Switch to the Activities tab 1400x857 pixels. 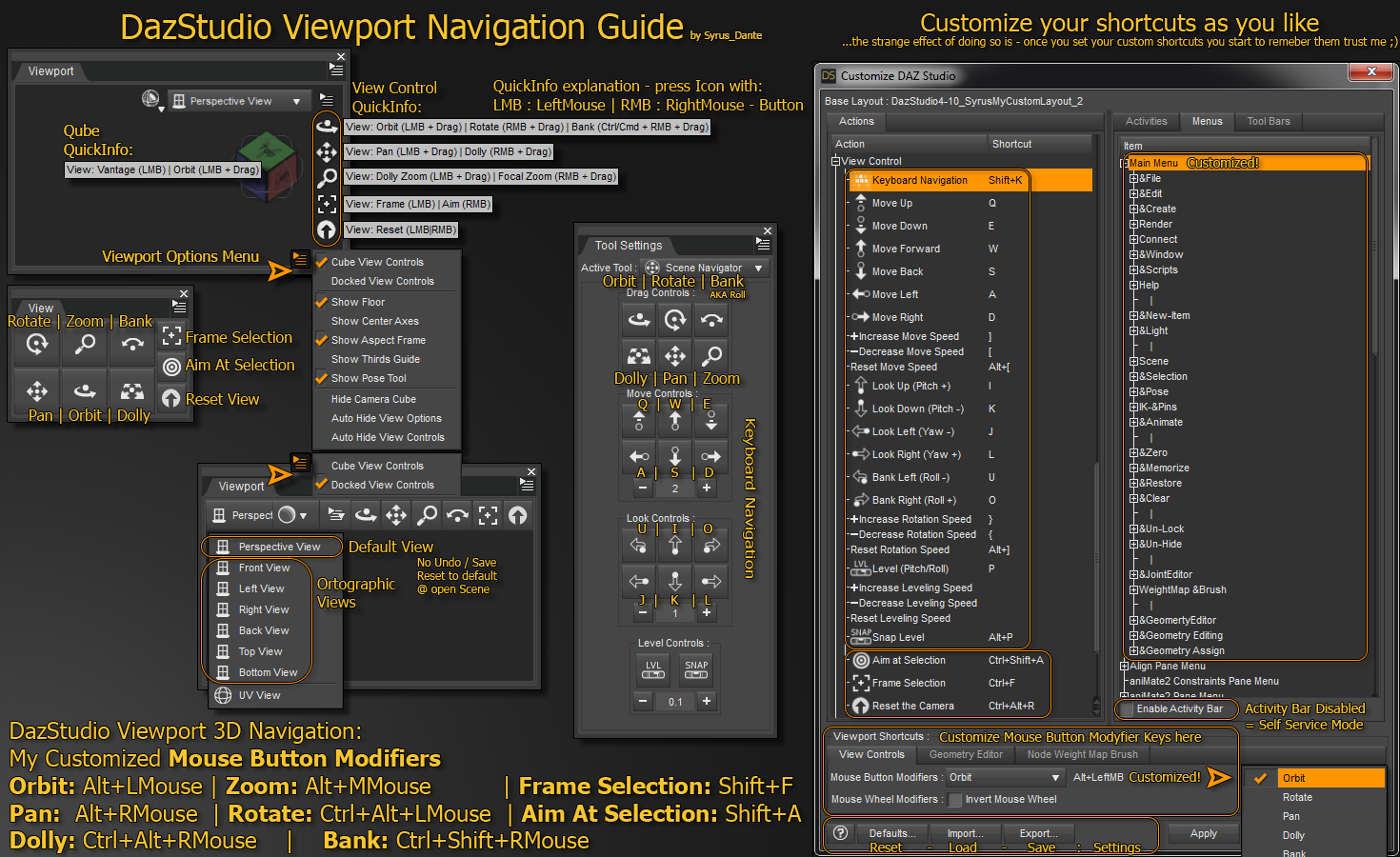[x=1146, y=121]
